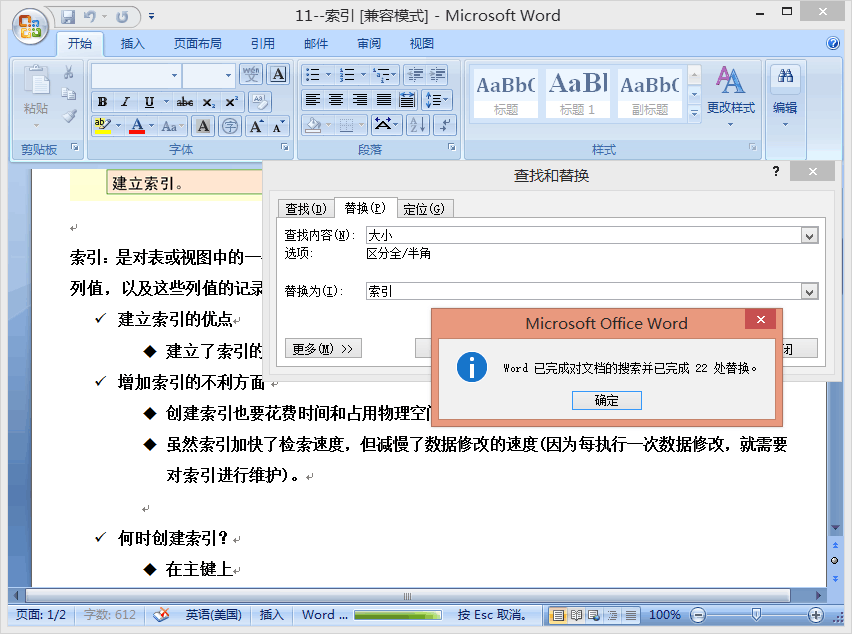Click the Increase Indent button
The width and height of the screenshot is (852, 634).
(x=437, y=74)
